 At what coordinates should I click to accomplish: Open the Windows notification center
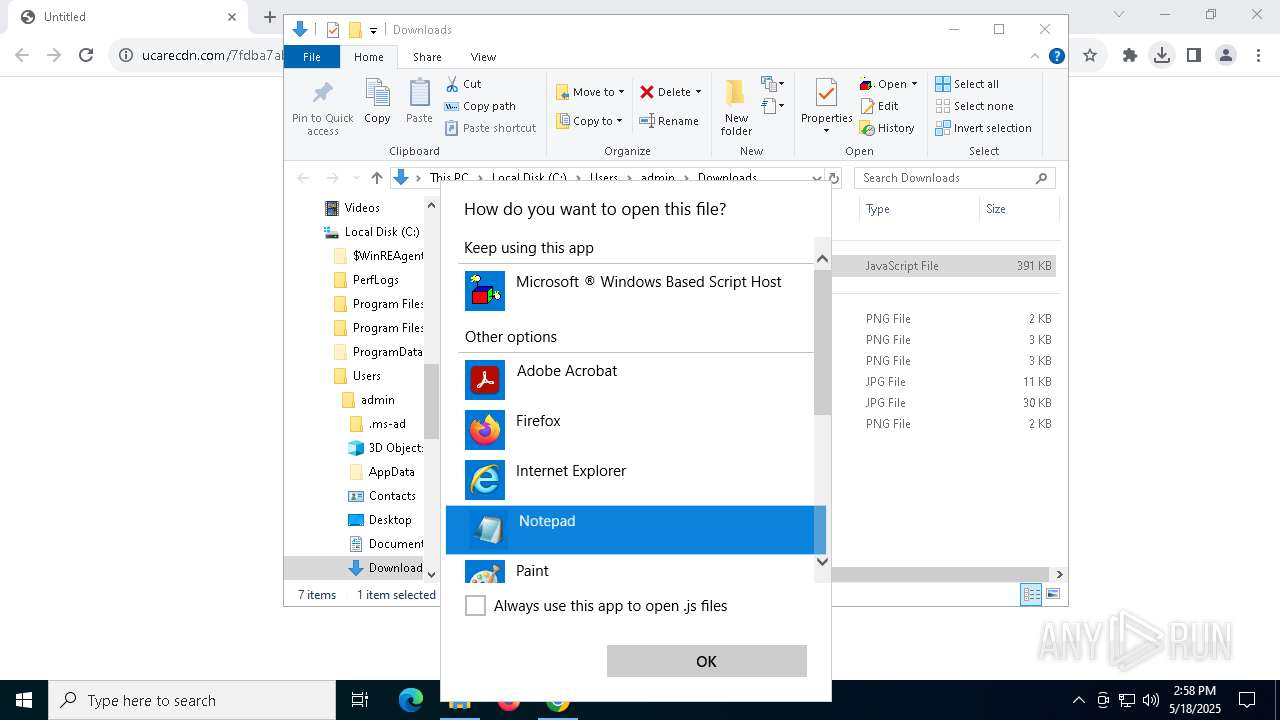[x=1247, y=700]
